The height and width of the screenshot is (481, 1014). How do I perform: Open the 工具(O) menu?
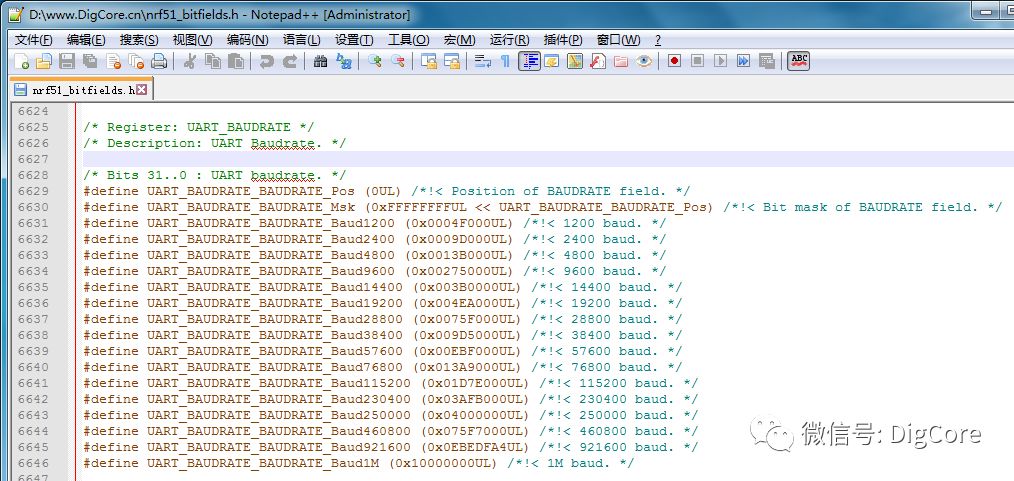pyautogui.click(x=409, y=40)
